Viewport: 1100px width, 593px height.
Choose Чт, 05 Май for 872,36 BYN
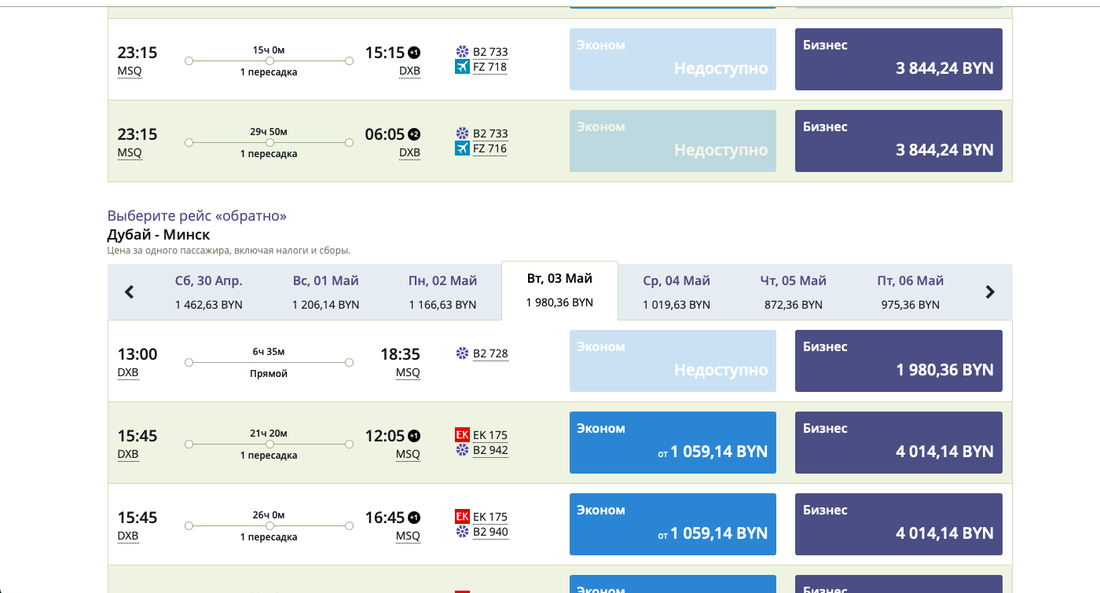793,292
